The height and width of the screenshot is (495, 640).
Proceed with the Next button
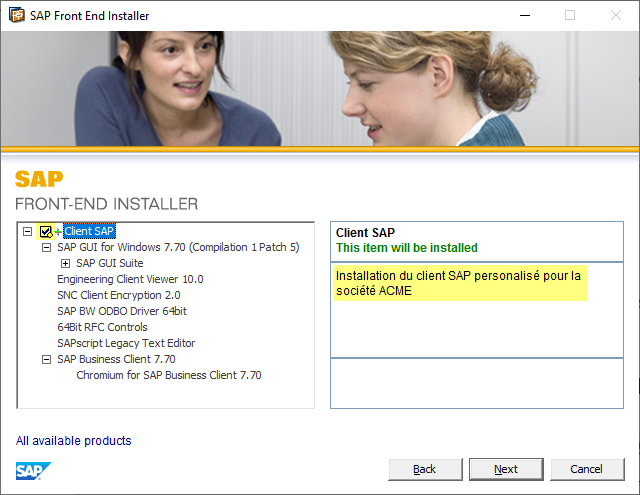coord(506,469)
